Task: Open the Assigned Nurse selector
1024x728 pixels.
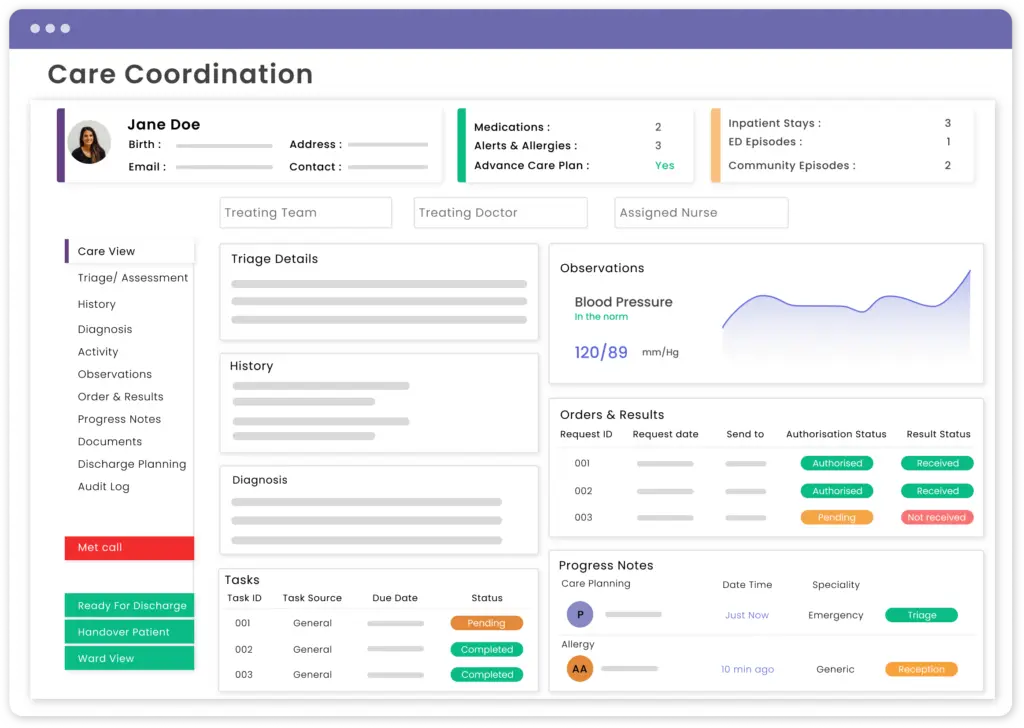Action: pos(700,212)
